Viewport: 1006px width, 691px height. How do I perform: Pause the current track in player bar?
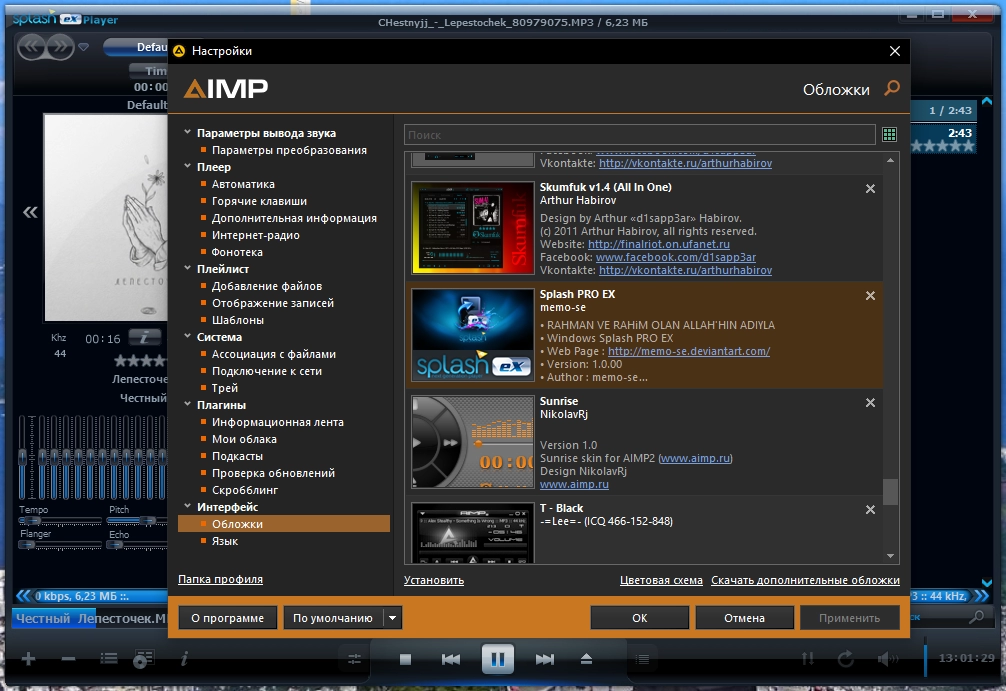point(498,659)
